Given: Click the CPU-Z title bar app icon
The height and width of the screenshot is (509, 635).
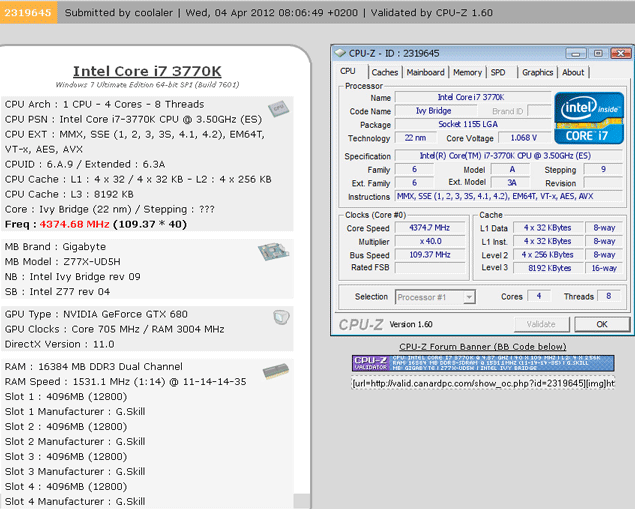Looking at the screenshot, I should (x=339, y=53).
